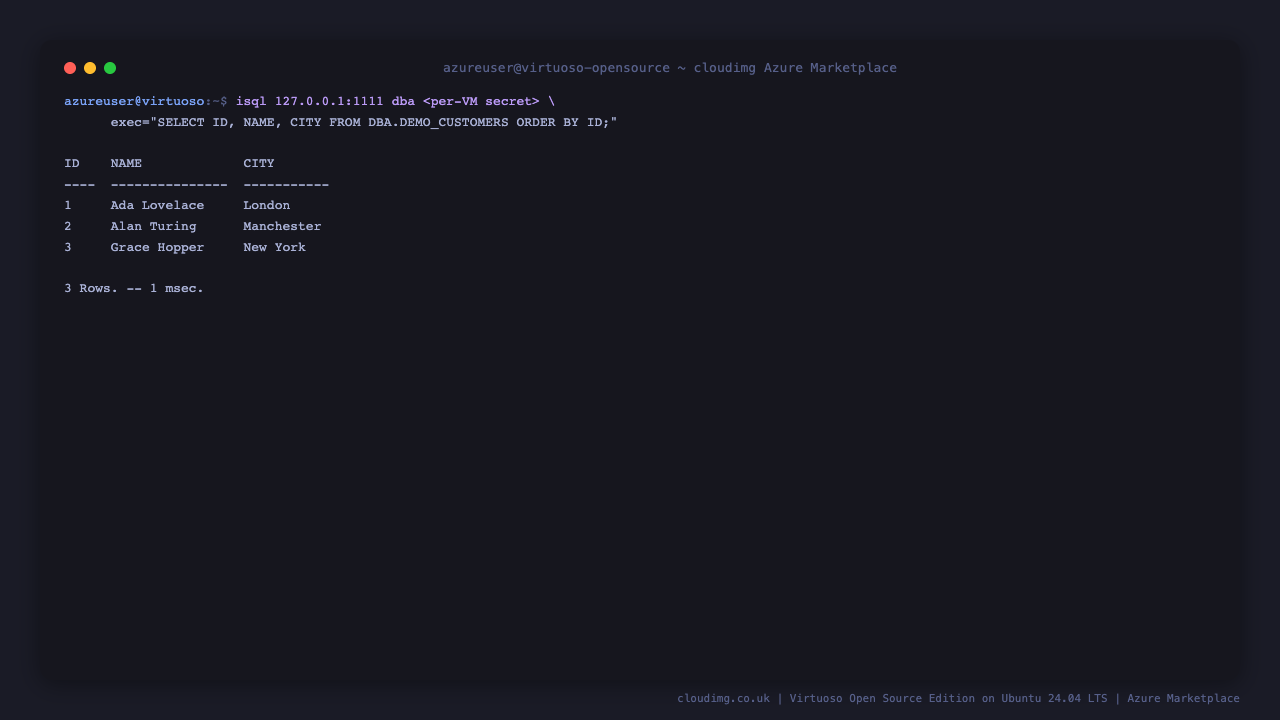The height and width of the screenshot is (720, 1280).
Task: Click the 'NAME' column header
Action: pos(126,163)
